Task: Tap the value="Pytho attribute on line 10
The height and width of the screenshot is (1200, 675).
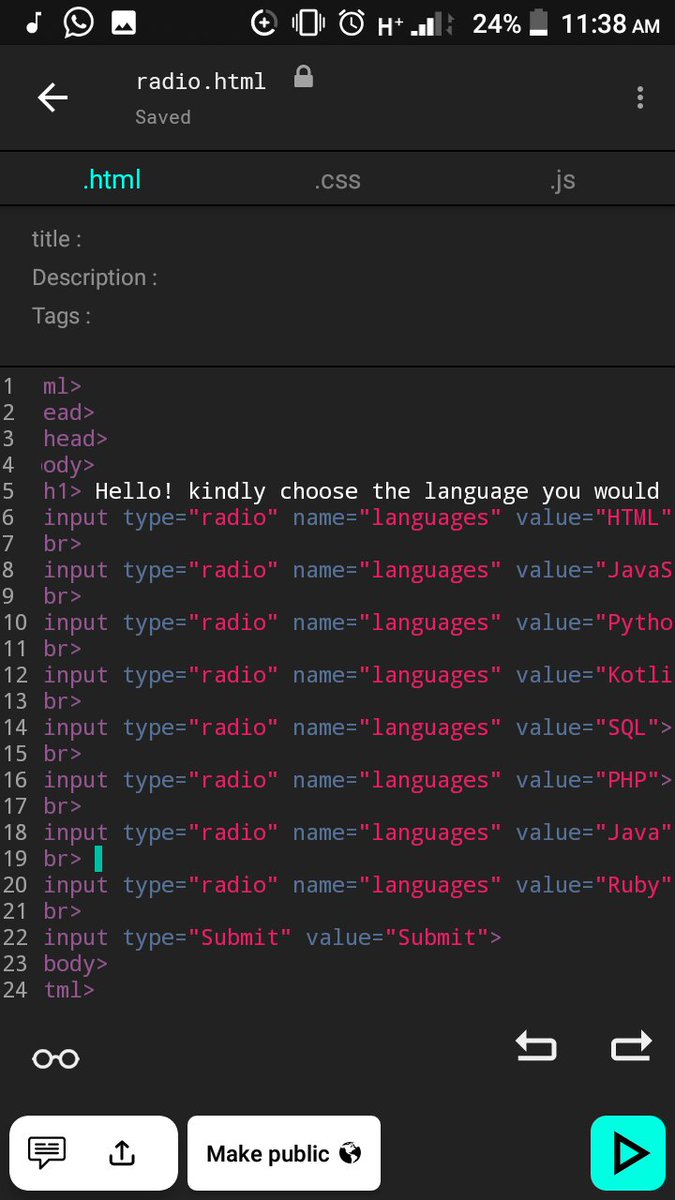Action: coord(594,622)
